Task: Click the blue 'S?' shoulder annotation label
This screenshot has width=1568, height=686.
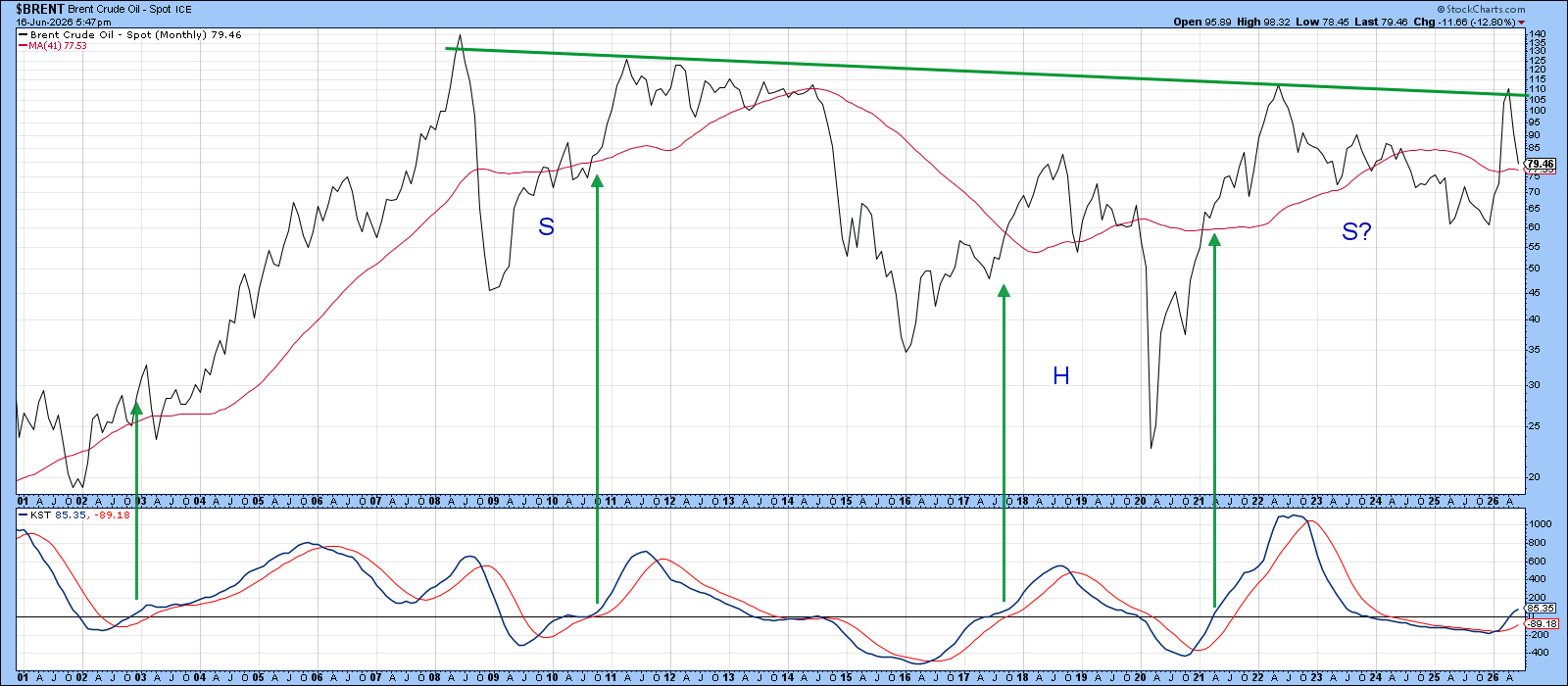Action: 1356,231
